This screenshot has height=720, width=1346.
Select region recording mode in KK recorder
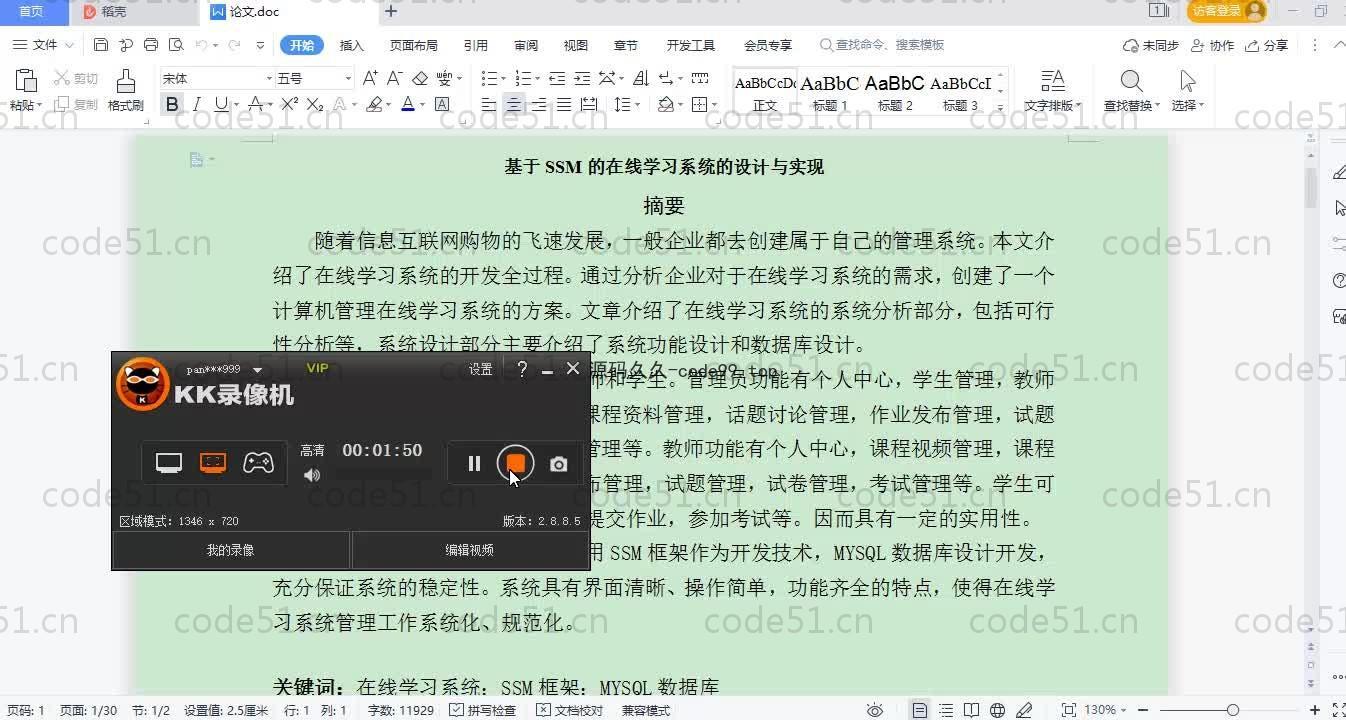(x=213, y=463)
